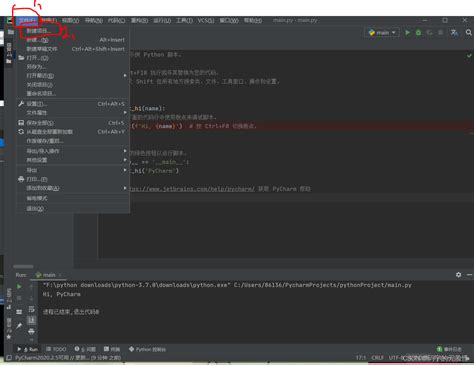Rerun main using the Run panel play icon
This screenshot has height=365, width=474.
[19, 286]
